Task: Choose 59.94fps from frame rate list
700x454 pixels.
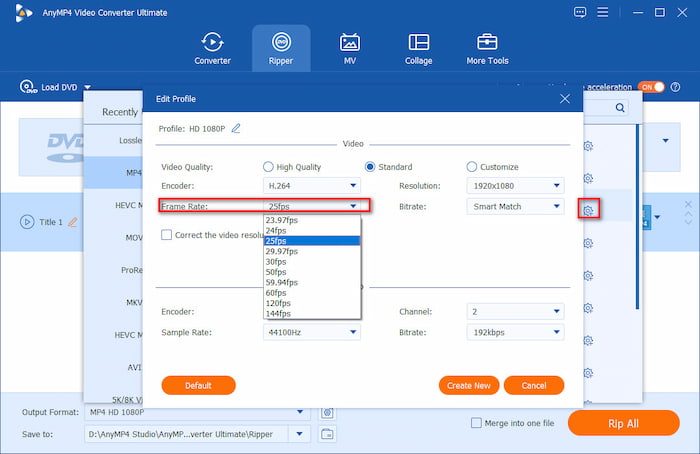Action: pyautogui.click(x=312, y=282)
